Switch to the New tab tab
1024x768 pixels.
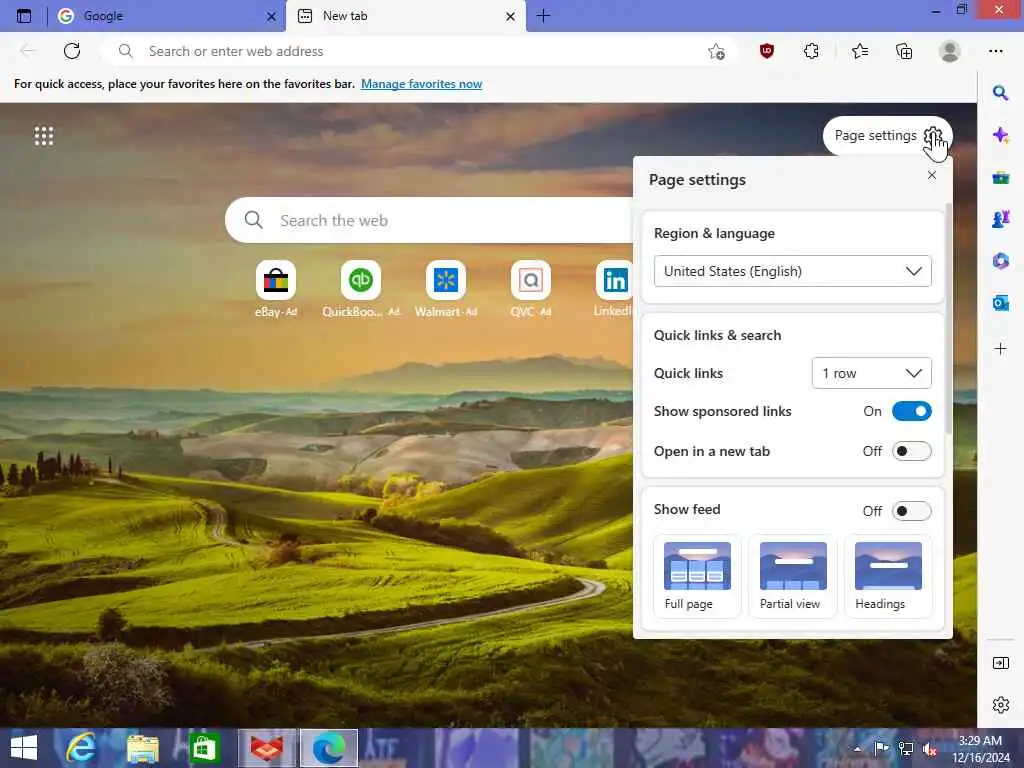[405, 16]
